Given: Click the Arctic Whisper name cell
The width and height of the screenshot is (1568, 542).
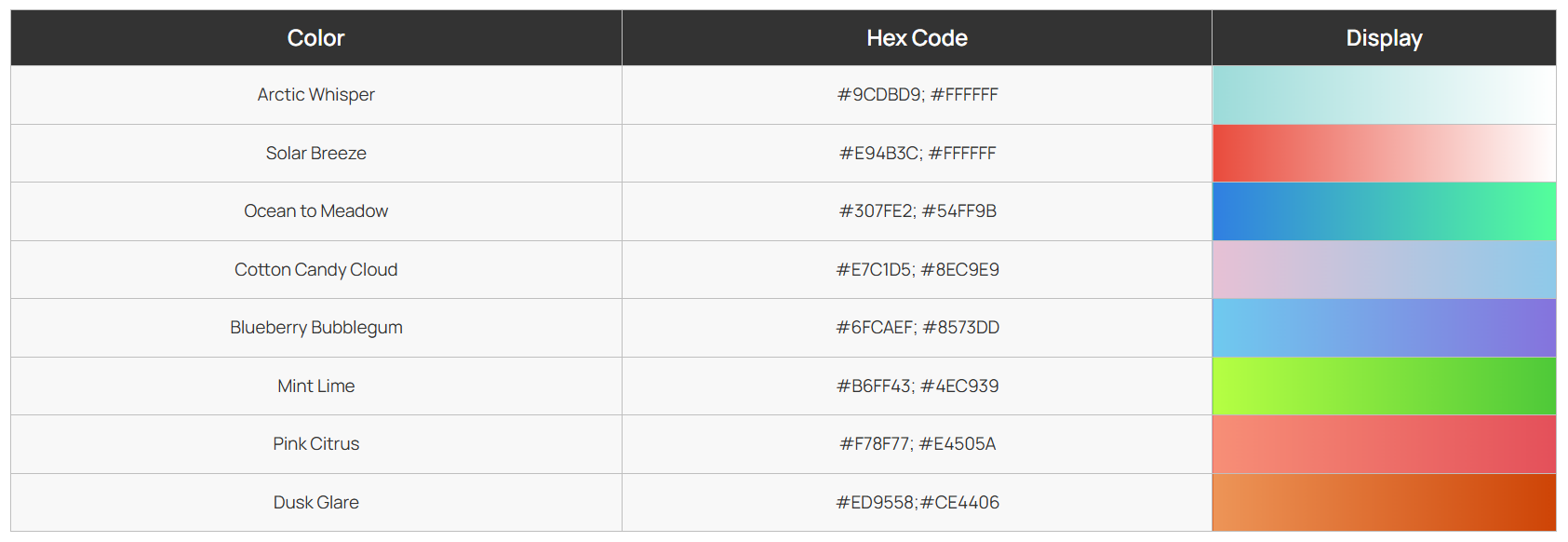Looking at the screenshot, I should pyautogui.click(x=316, y=95).
